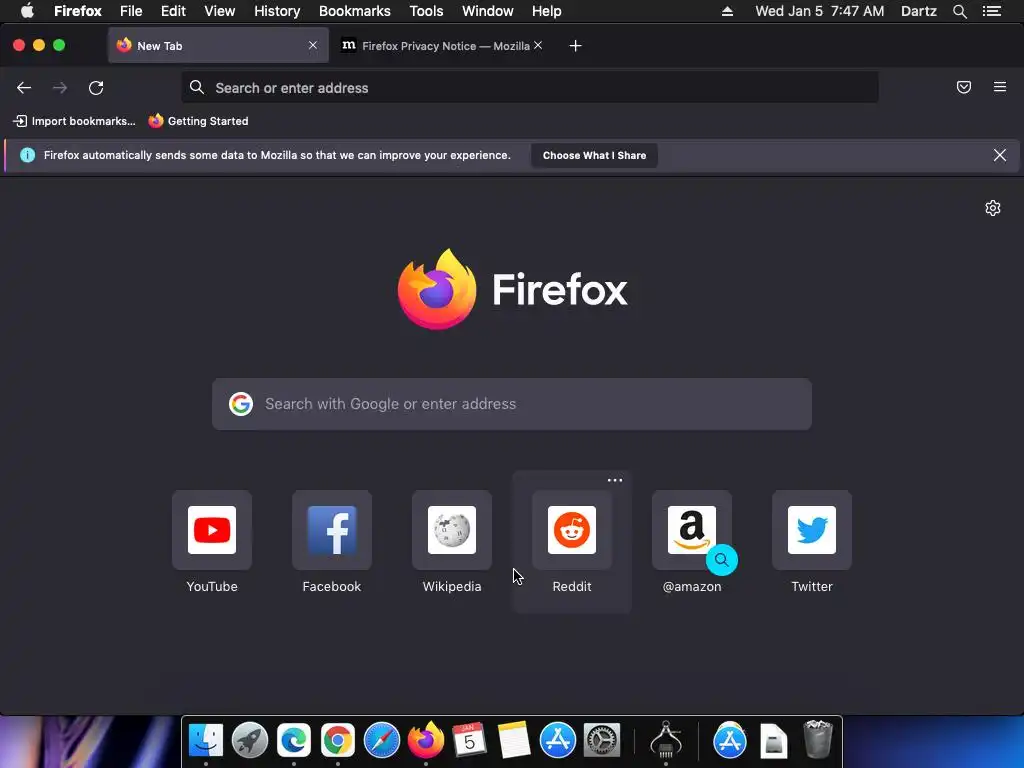Open new tab personalize settings gear
Image resolution: width=1024 pixels, height=768 pixels.
[993, 208]
